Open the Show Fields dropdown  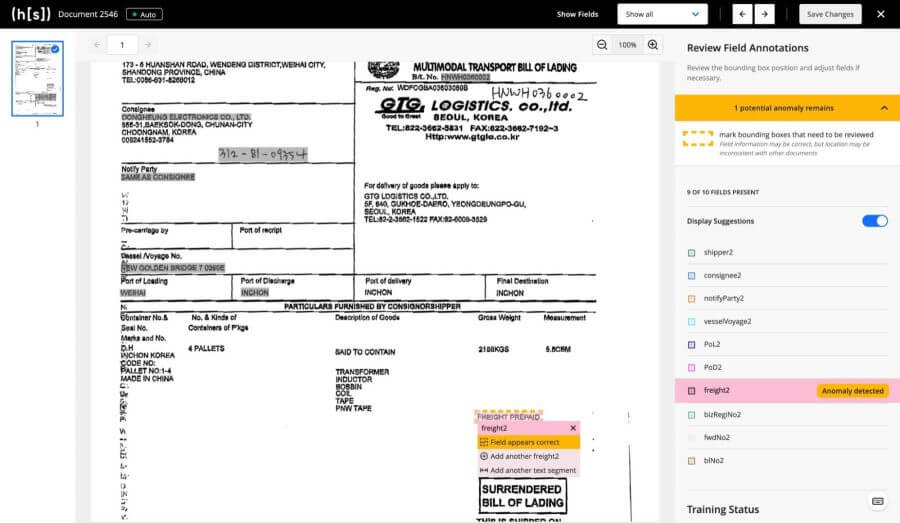664,14
